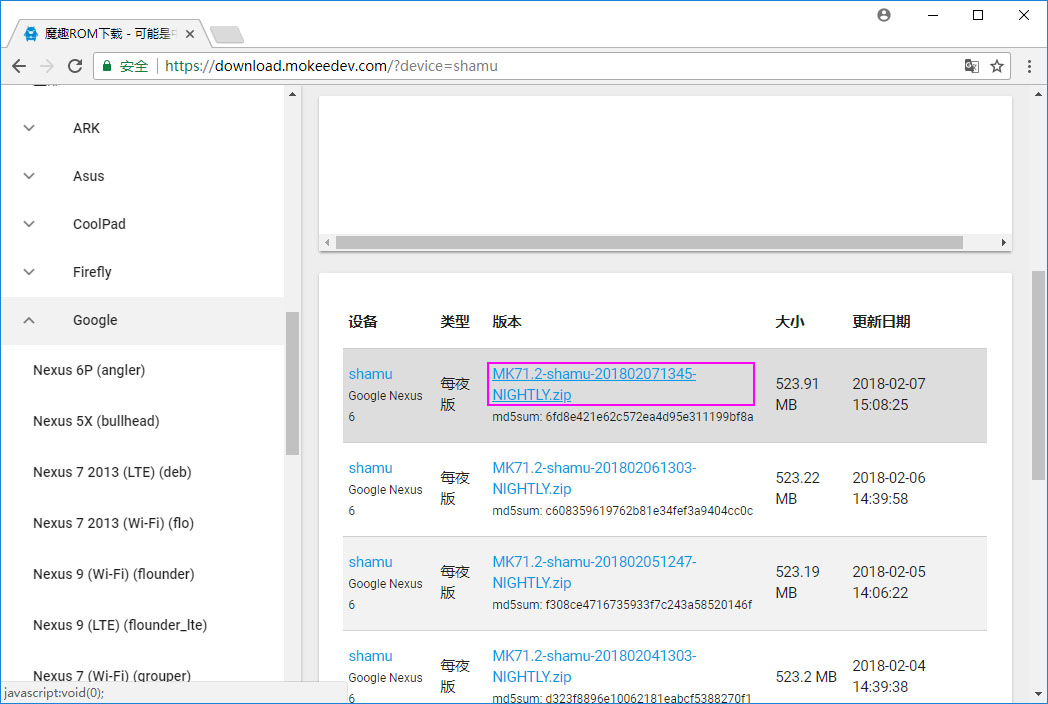Click md5sum c608359619762b81e34fef3a9404cc0c text
Image resolution: width=1048 pixels, height=704 pixels.
[622, 511]
